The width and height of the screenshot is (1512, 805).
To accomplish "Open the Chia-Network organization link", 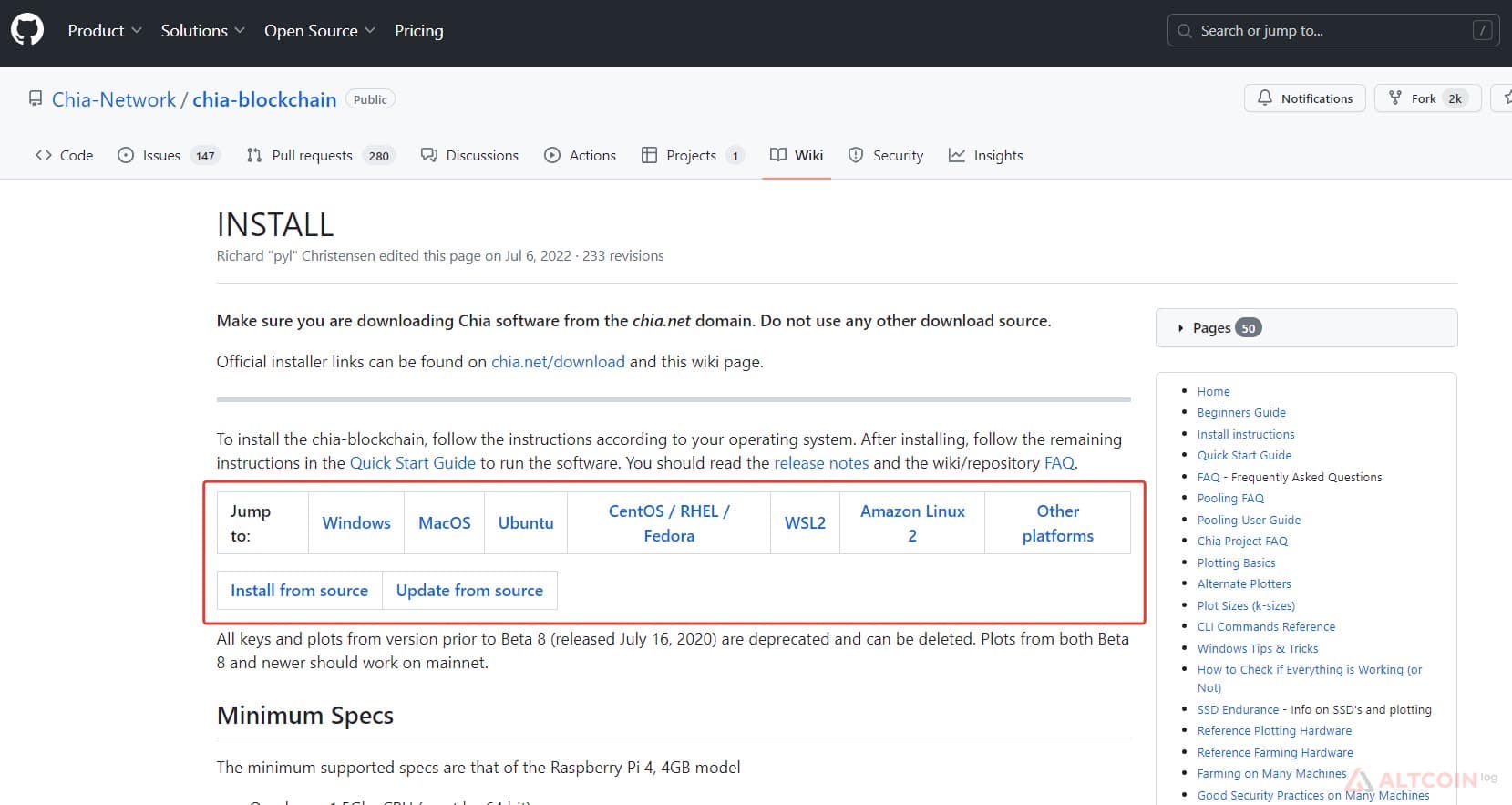I will [114, 99].
